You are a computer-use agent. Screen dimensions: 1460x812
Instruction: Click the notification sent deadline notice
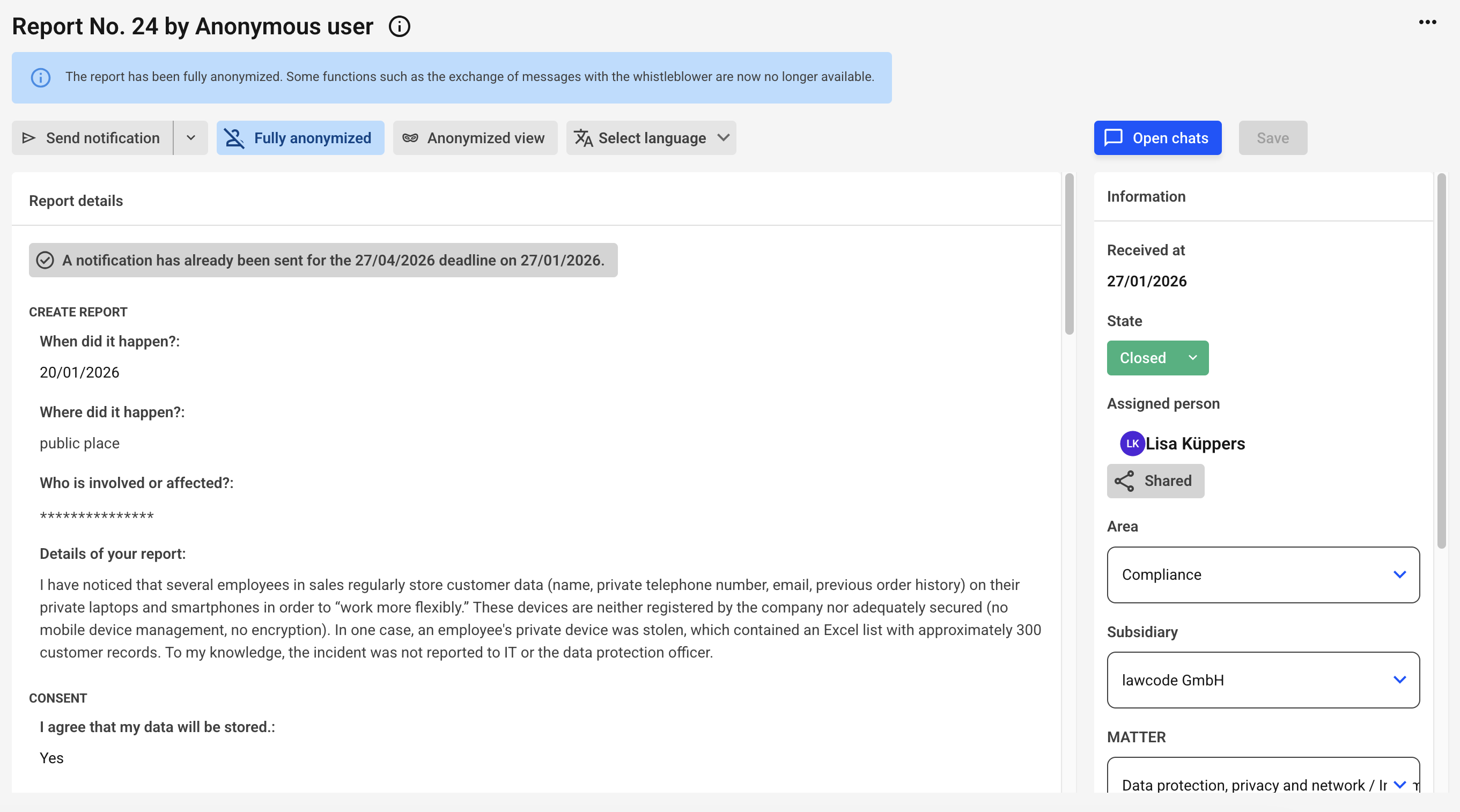(323, 260)
